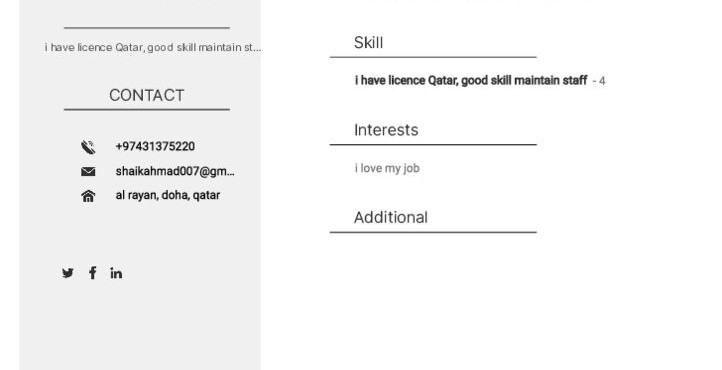Click the email envelope icon
This screenshot has width=722, height=370.
(88, 172)
